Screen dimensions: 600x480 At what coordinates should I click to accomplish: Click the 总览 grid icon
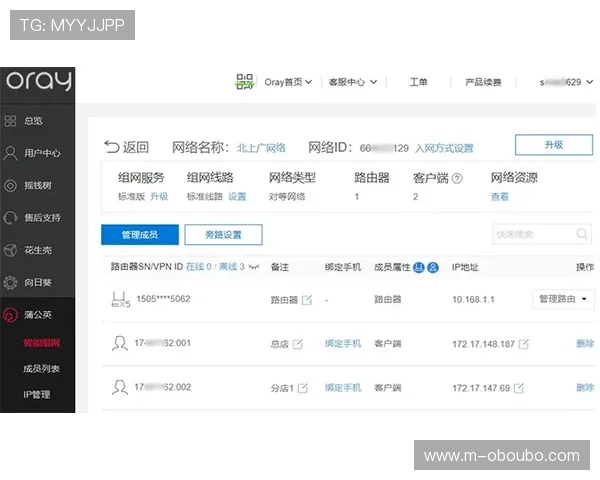tap(10, 121)
